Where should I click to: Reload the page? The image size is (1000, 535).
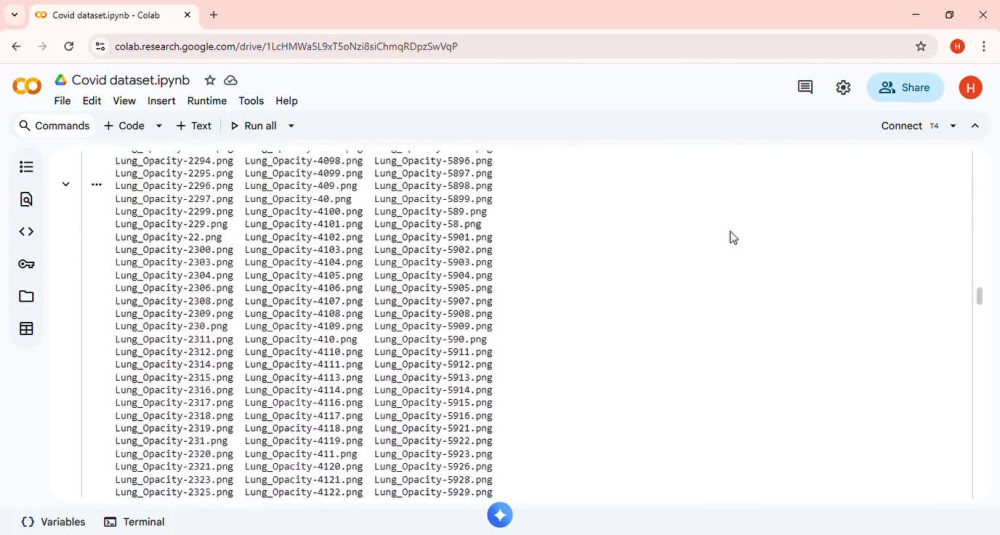point(68,46)
